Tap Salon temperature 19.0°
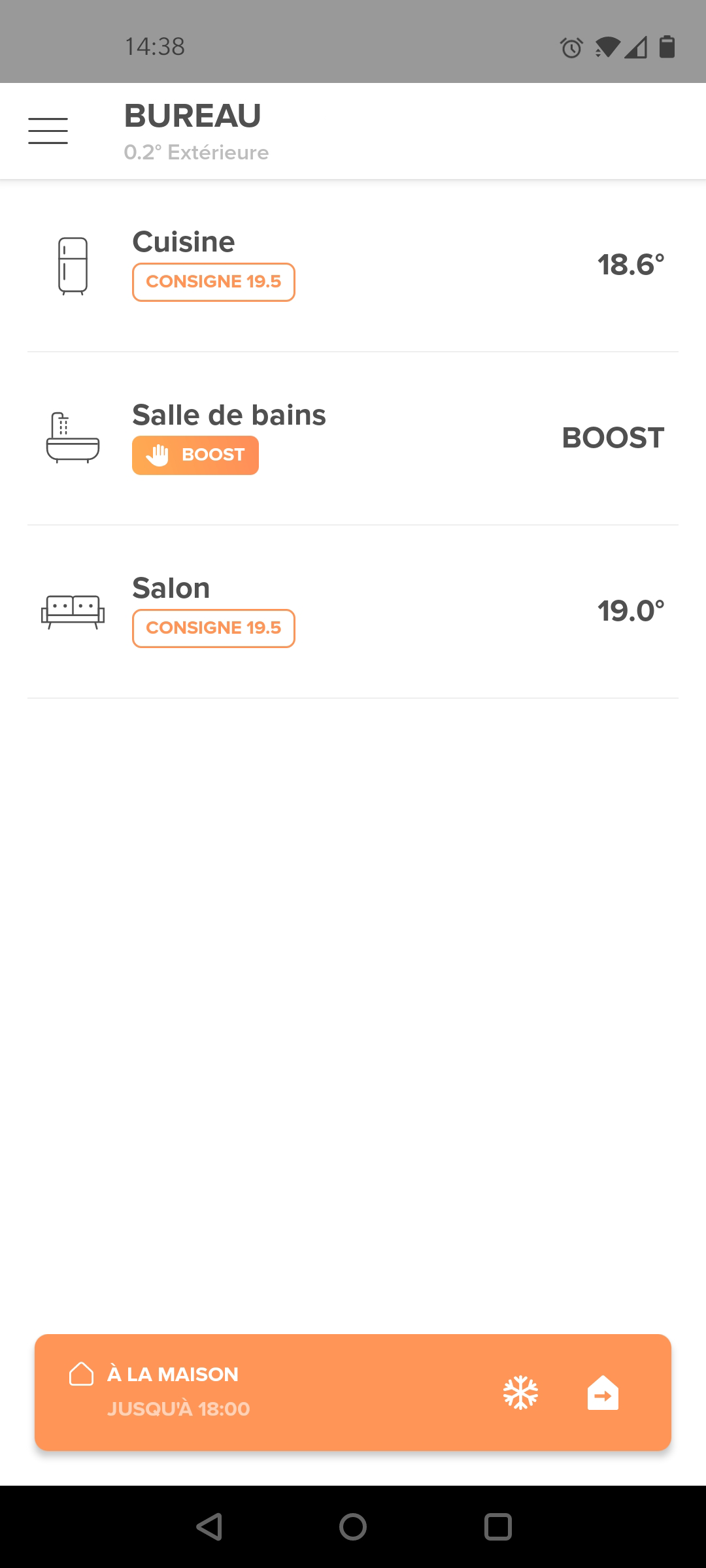This screenshot has height=1568, width=706. (x=631, y=612)
